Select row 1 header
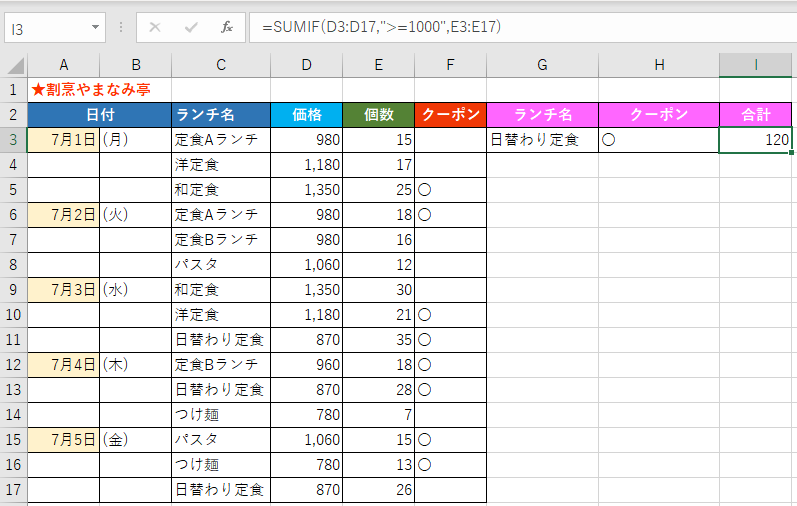The height and width of the screenshot is (506, 797). (x=14, y=90)
